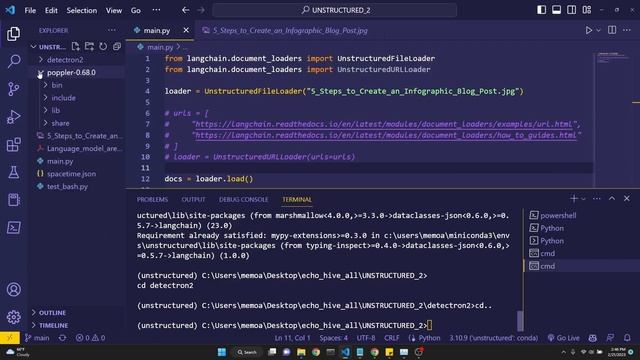
Task: Maximize the terminal panel size
Action: pyautogui.click(x=612, y=198)
